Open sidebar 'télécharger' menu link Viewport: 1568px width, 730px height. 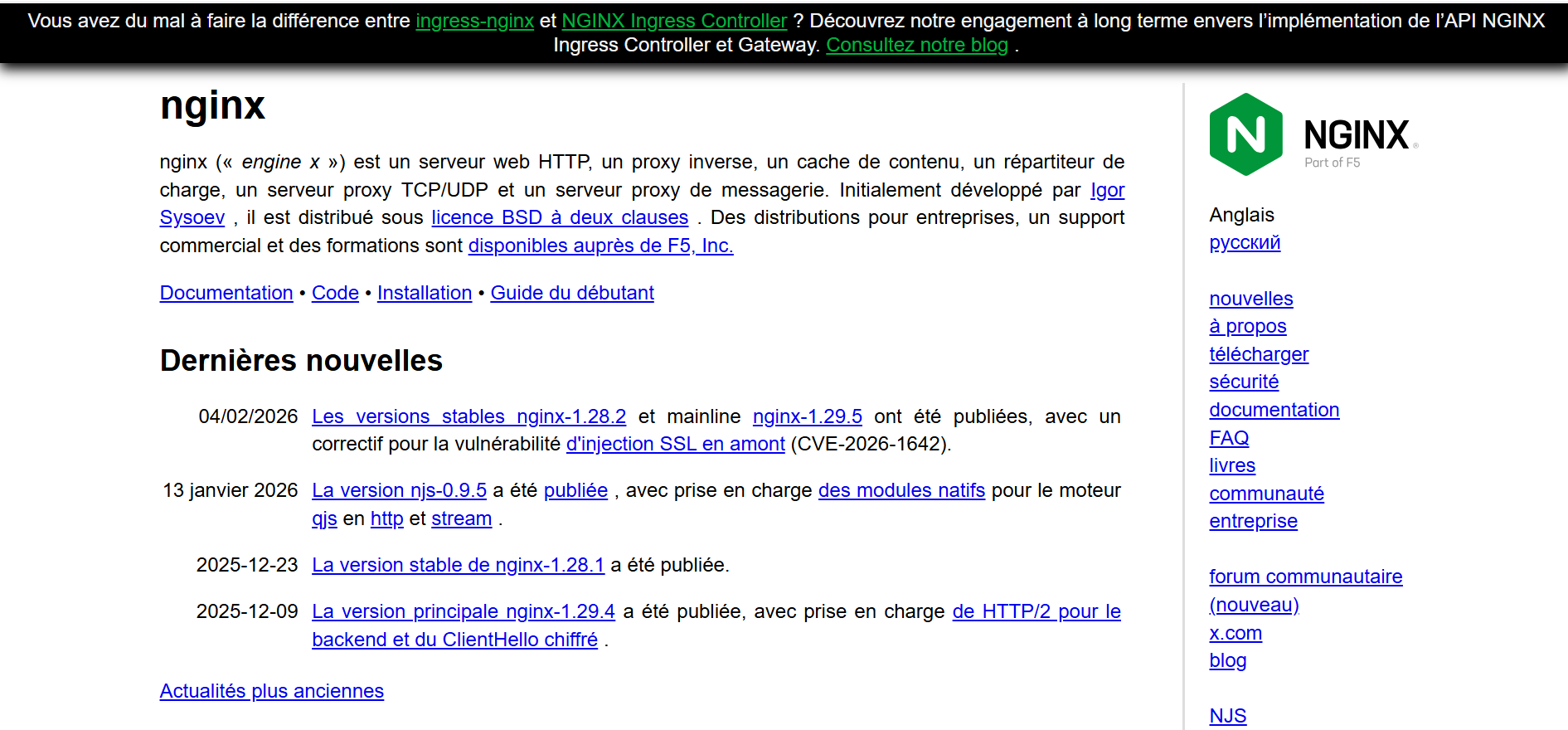click(1258, 354)
